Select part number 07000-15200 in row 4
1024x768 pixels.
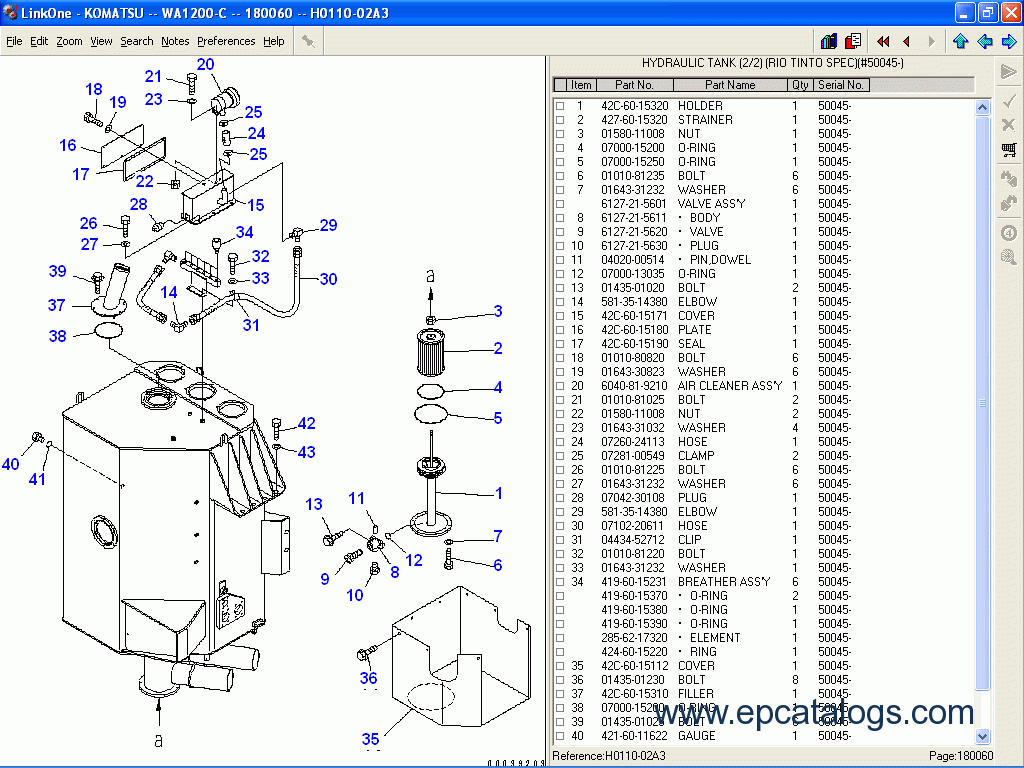pos(633,148)
